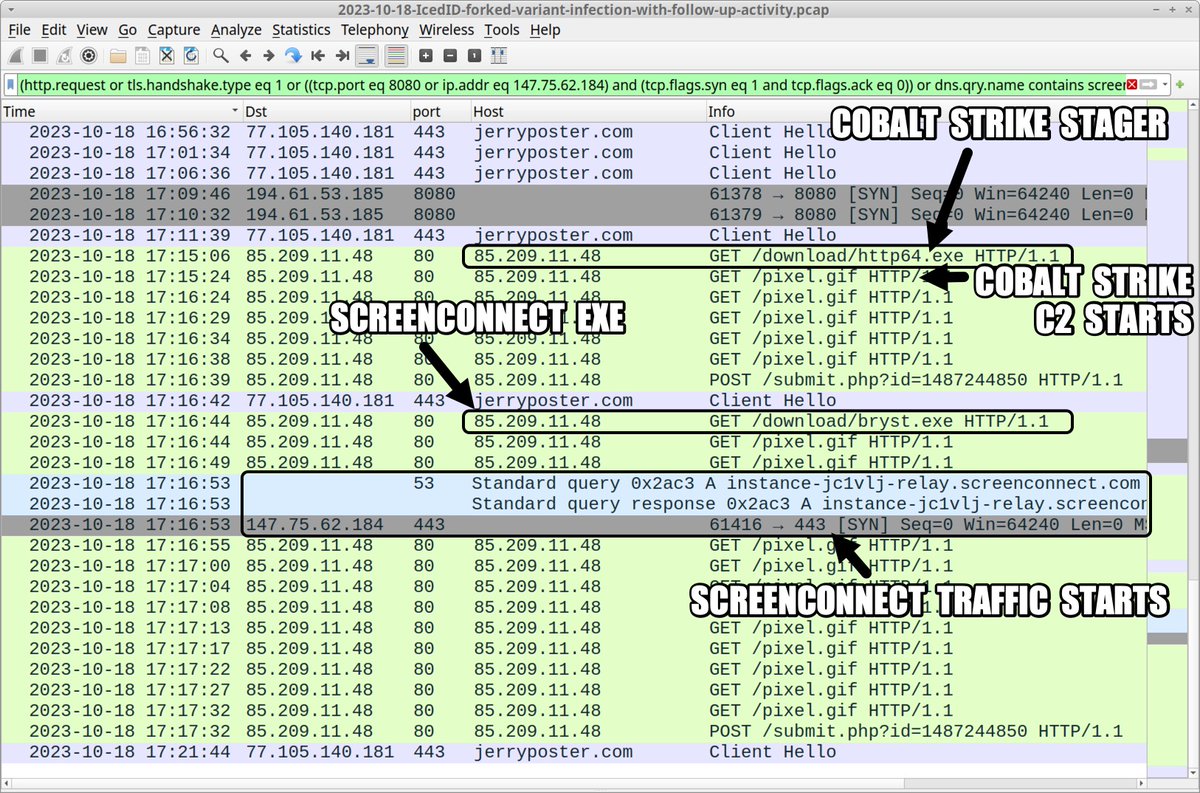This screenshot has width=1200, height=793.
Task: Add a filter button with the plus icon
Action: coord(1180,86)
